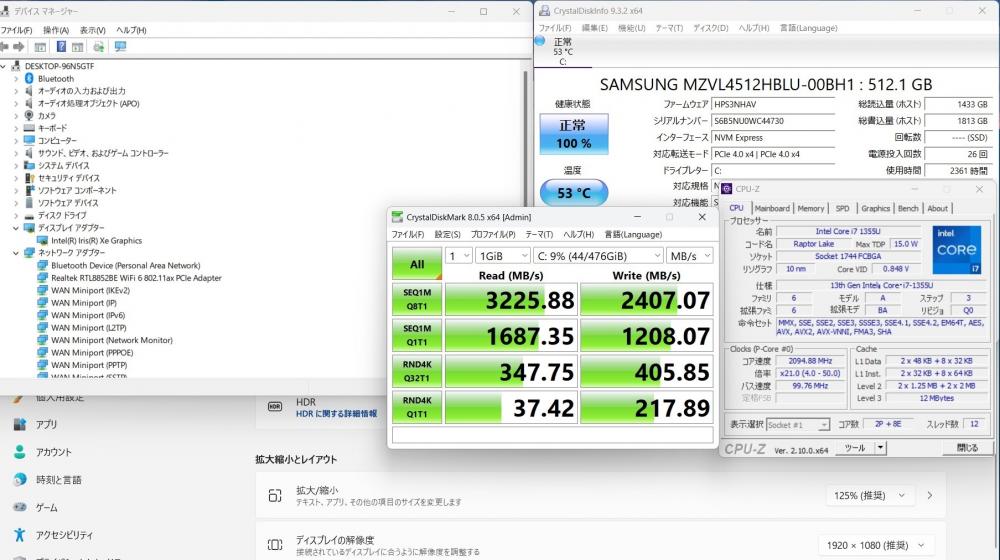1000x560 pixels.
Task: Open 拡大/縮小 details chevron arrow
Action: pos(930,496)
